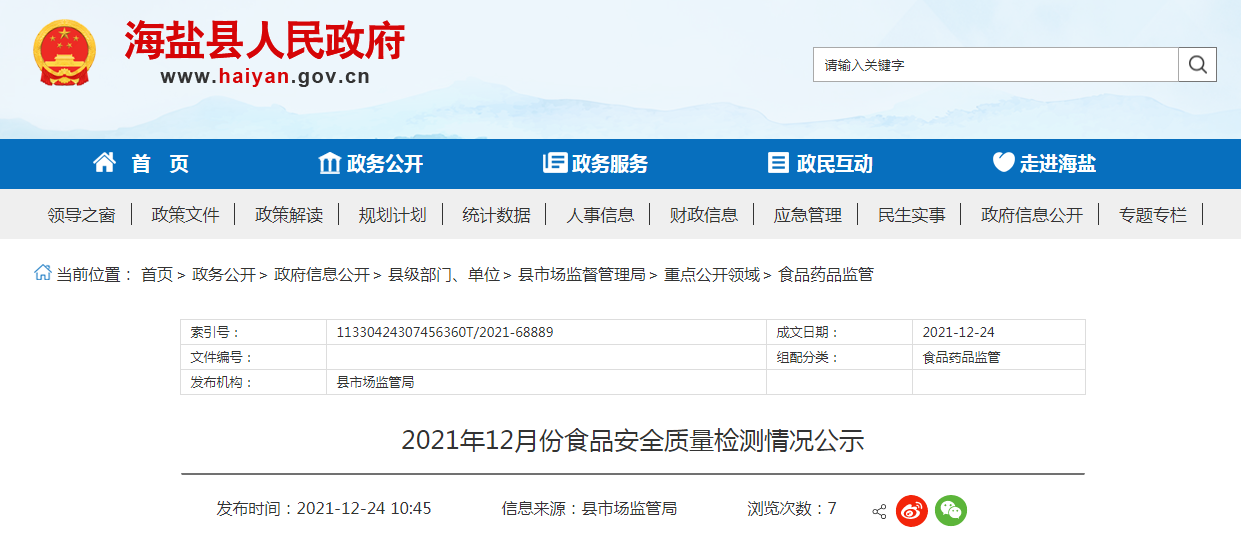The image size is (1241, 540).
Task: Click 县市场监督管理局 in breadcrumb
Action: point(581,274)
